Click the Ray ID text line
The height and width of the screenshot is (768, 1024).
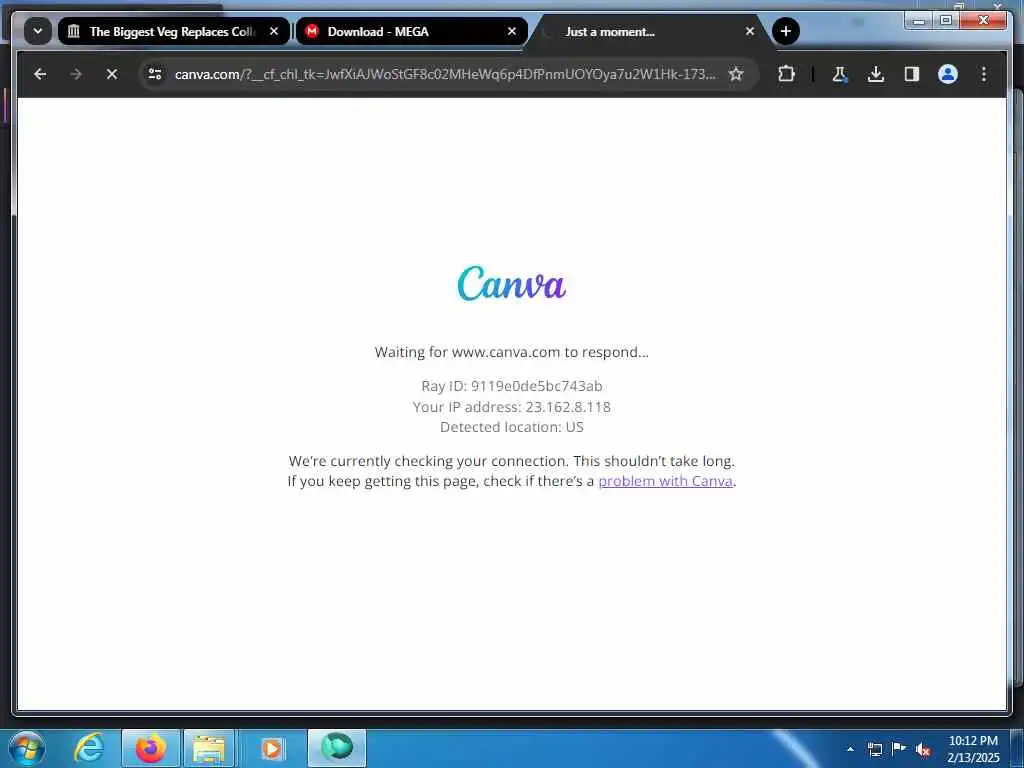point(511,386)
